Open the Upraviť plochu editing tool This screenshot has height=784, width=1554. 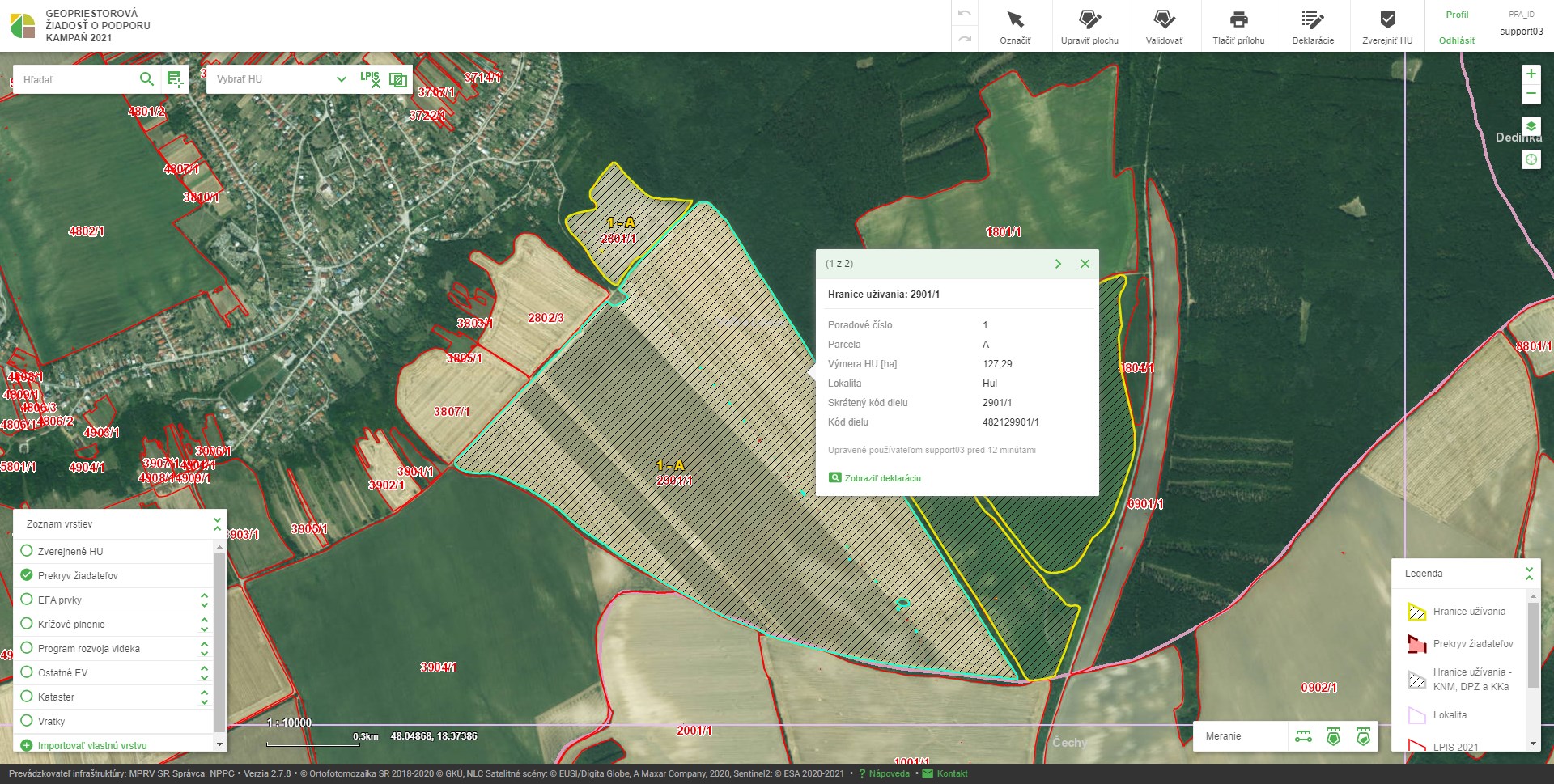[1089, 26]
